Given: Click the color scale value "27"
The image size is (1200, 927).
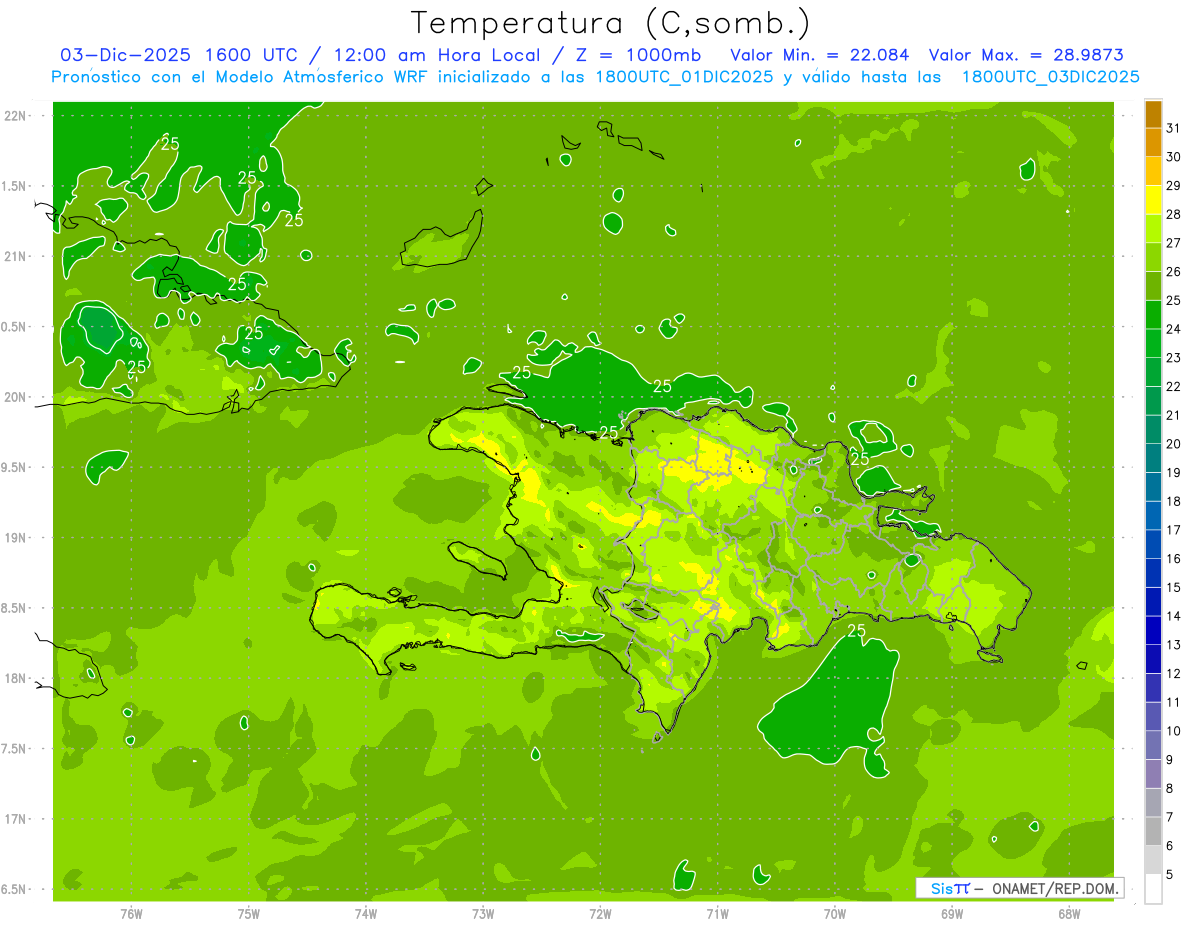Looking at the screenshot, I should (1174, 243).
